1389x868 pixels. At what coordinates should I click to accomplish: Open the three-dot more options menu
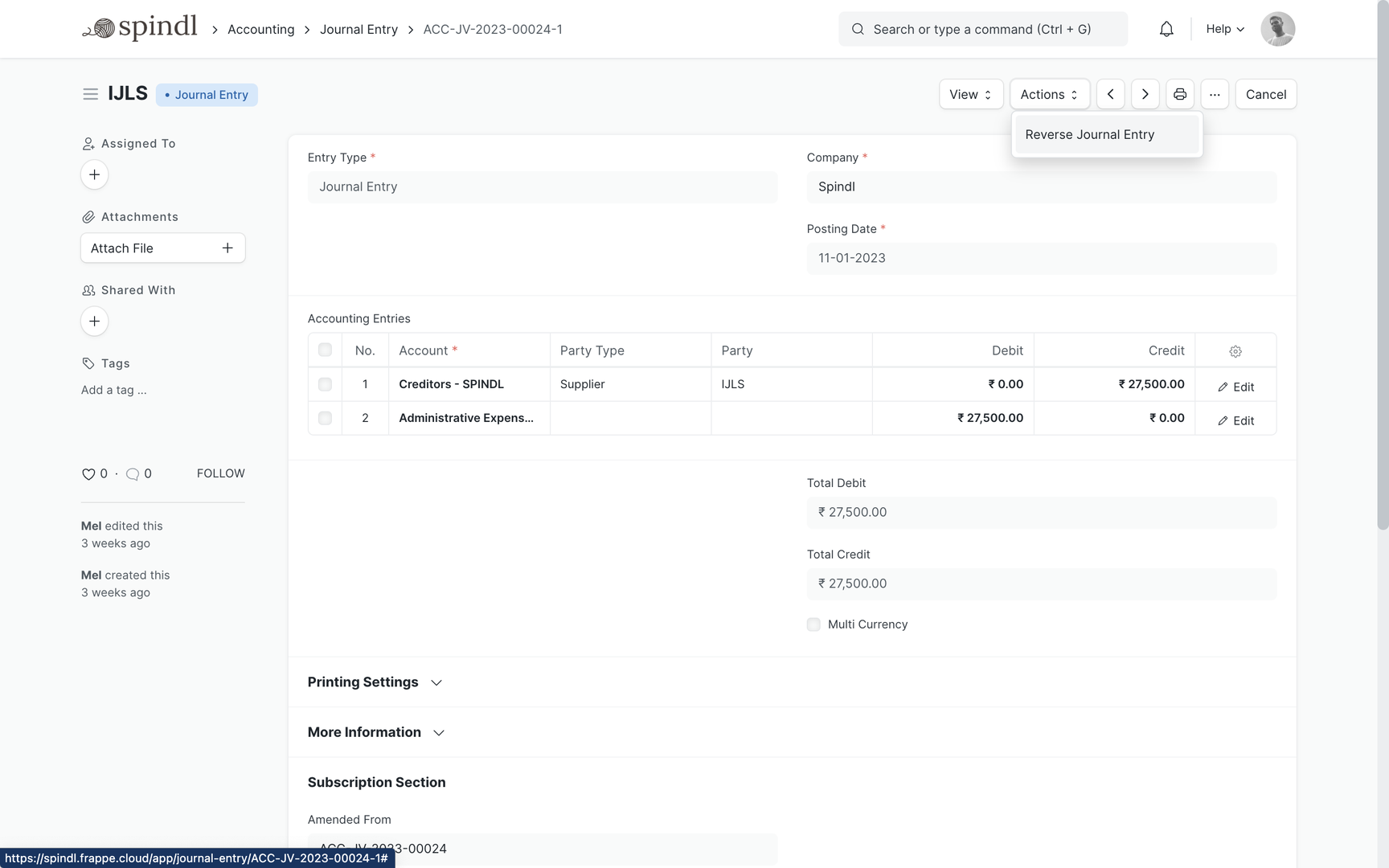pyautogui.click(x=1215, y=94)
